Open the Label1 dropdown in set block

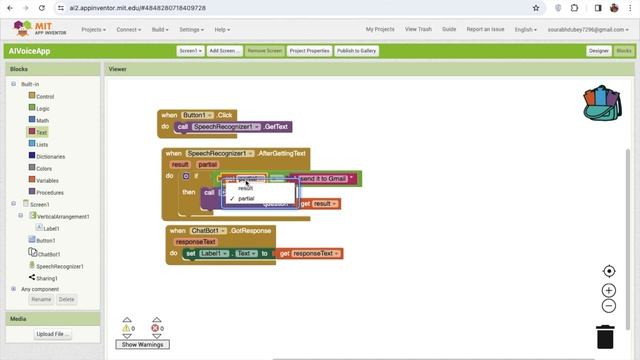pos(213,253)
